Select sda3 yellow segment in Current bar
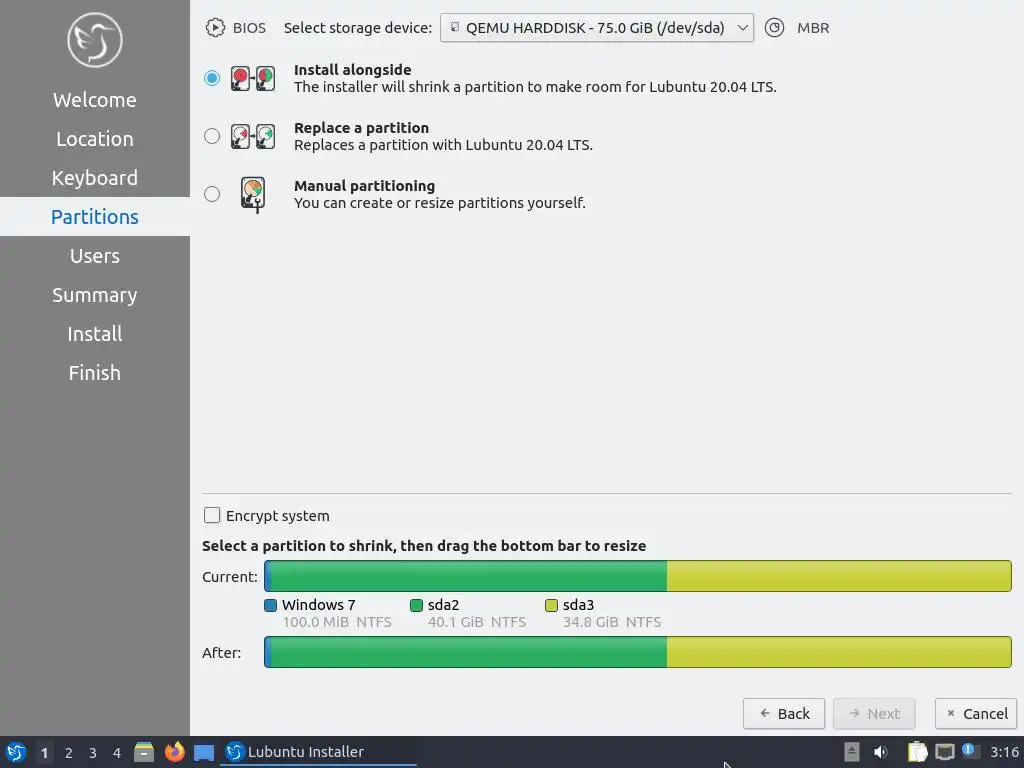The height and width of the screenshot is (768, 1024). (839, 576)
